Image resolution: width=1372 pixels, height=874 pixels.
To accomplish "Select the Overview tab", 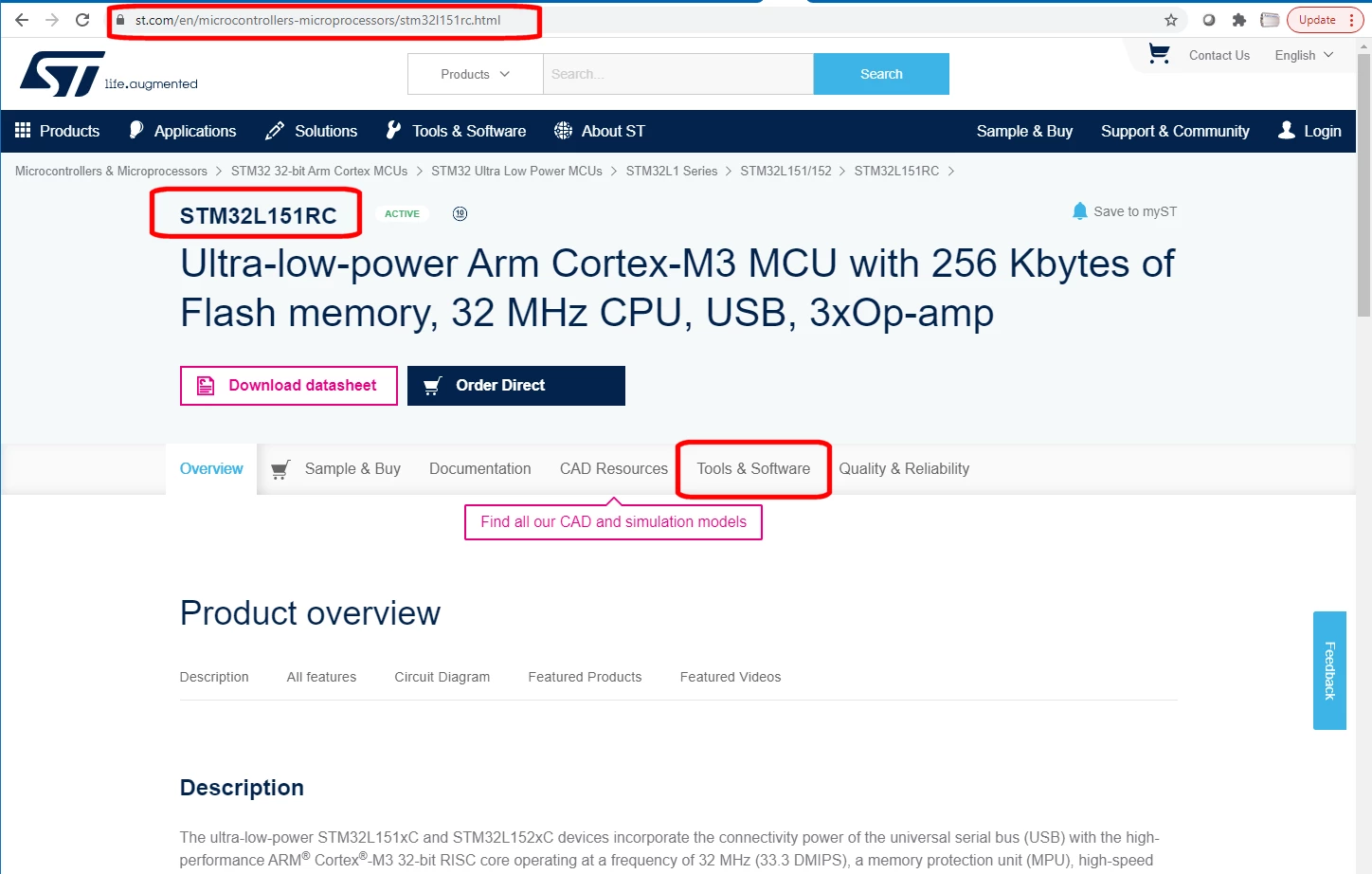I will 211,468.
